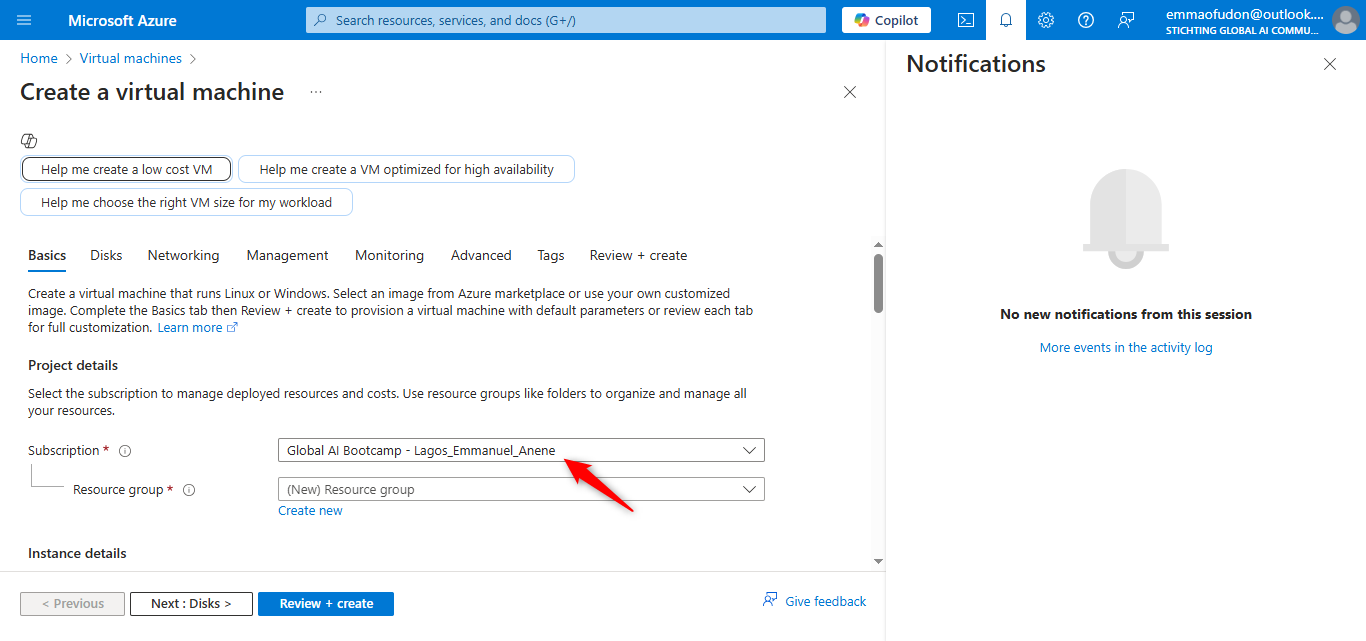Click the vertical scrollbar thumb
Viewport: 1366px width, 641px height.
(878, 283)
